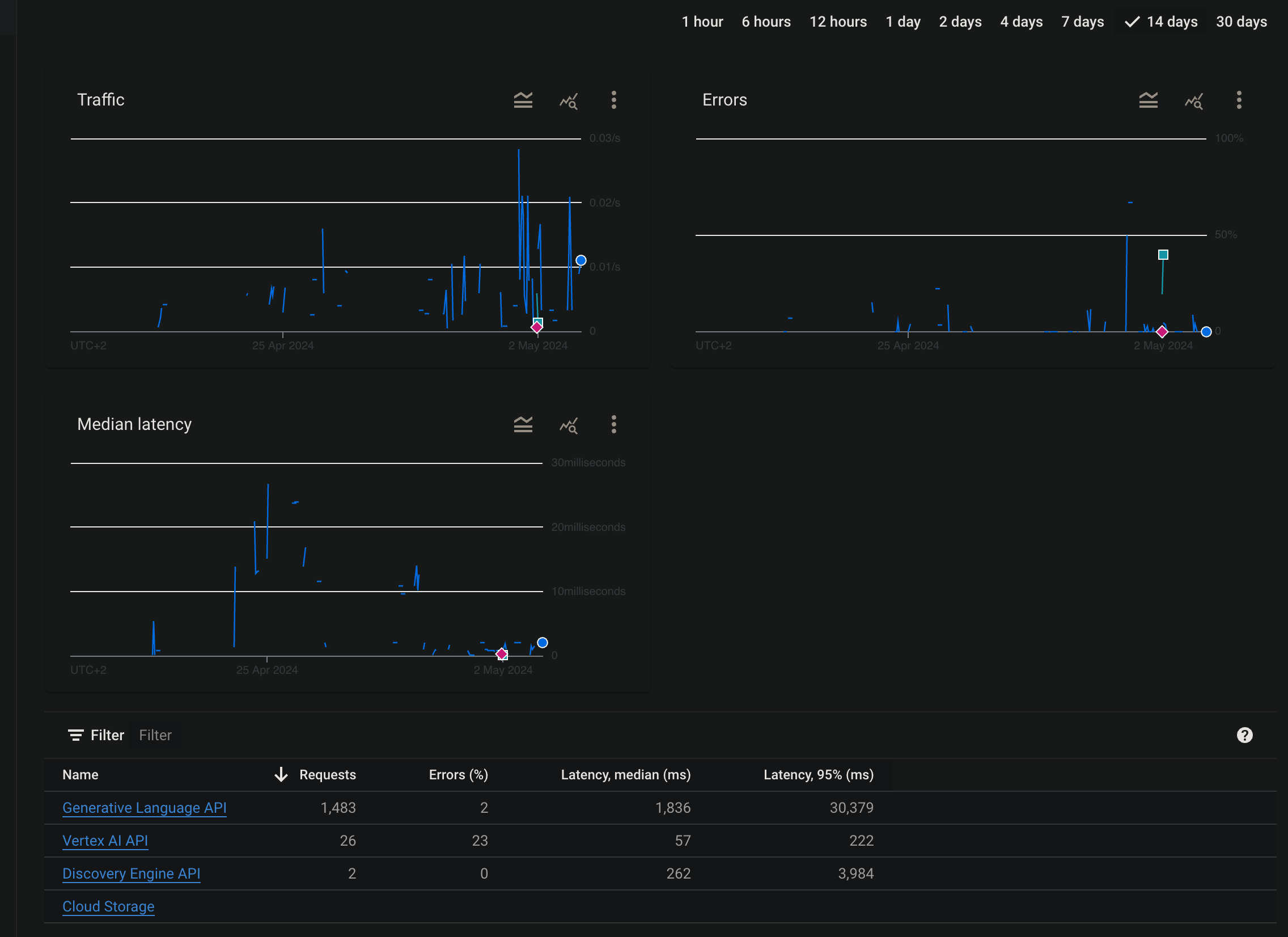This screenshot has width=1288, height=937.
Task: Click the filter list icon
Action: 75,735
